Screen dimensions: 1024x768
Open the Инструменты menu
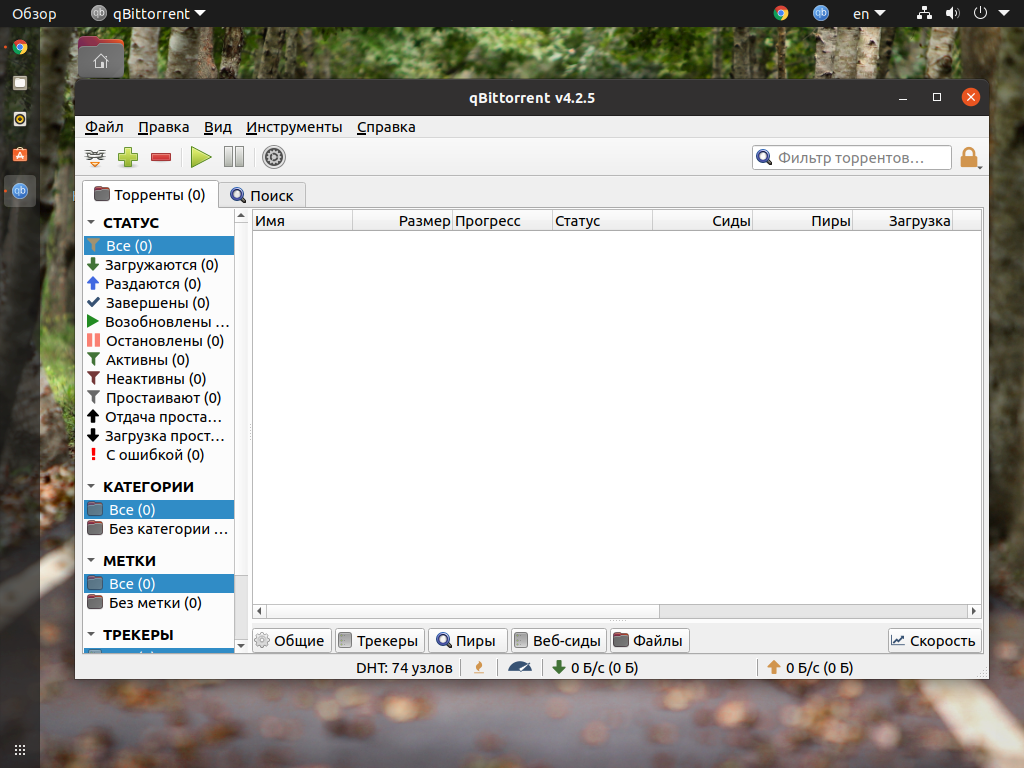(x=294, y=127)
